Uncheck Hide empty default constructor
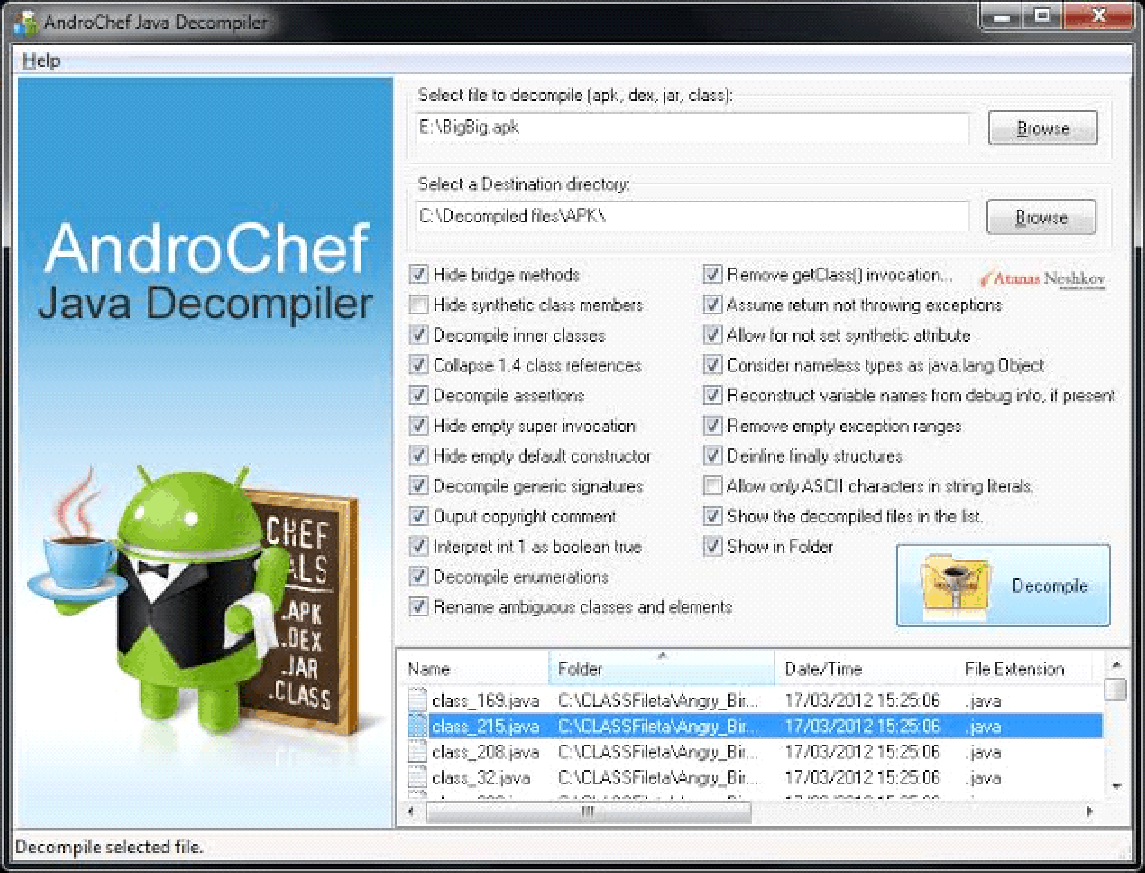This screenshot has height=873, width=1145. (x=418, y=455)
